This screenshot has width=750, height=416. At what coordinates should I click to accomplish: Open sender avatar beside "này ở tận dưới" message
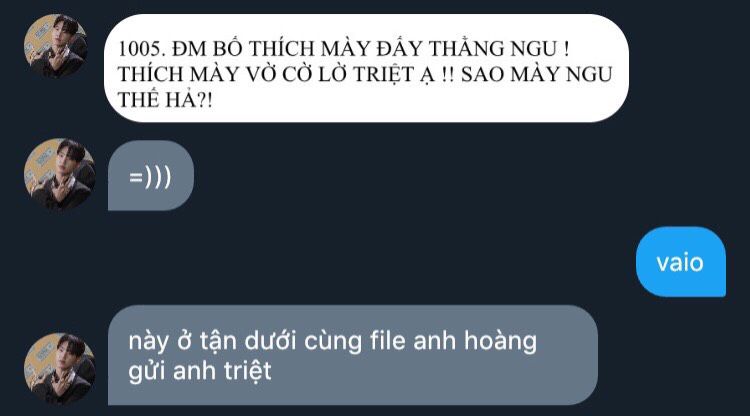[59, 369]
